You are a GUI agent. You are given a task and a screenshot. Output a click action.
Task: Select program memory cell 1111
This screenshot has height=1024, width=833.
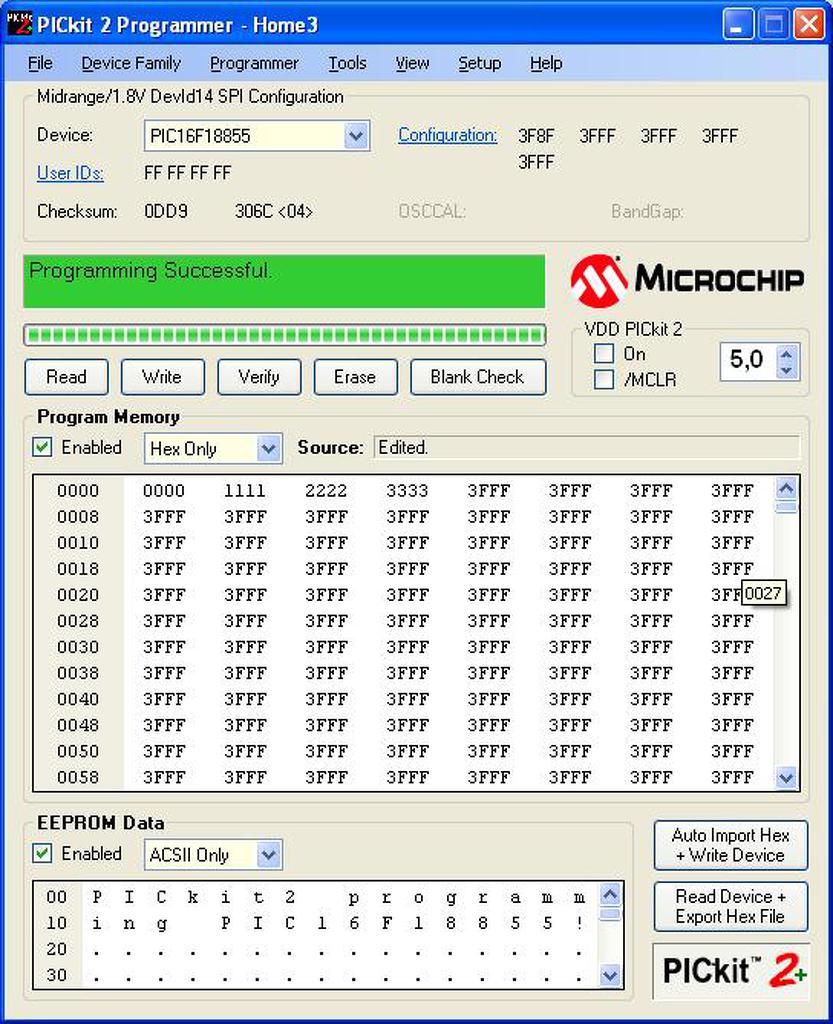pos(245,490)
